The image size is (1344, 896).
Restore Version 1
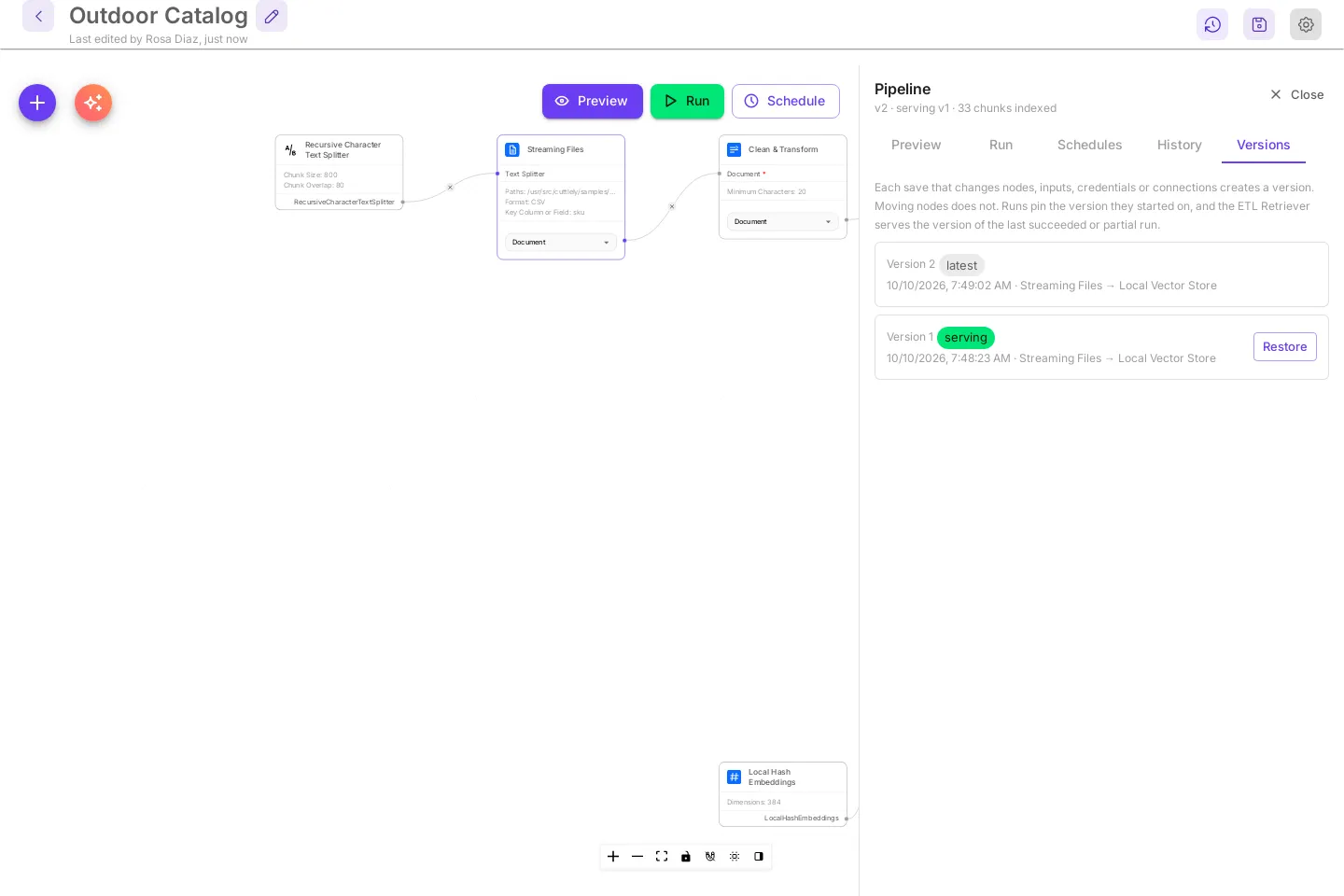coord(1284,346)
